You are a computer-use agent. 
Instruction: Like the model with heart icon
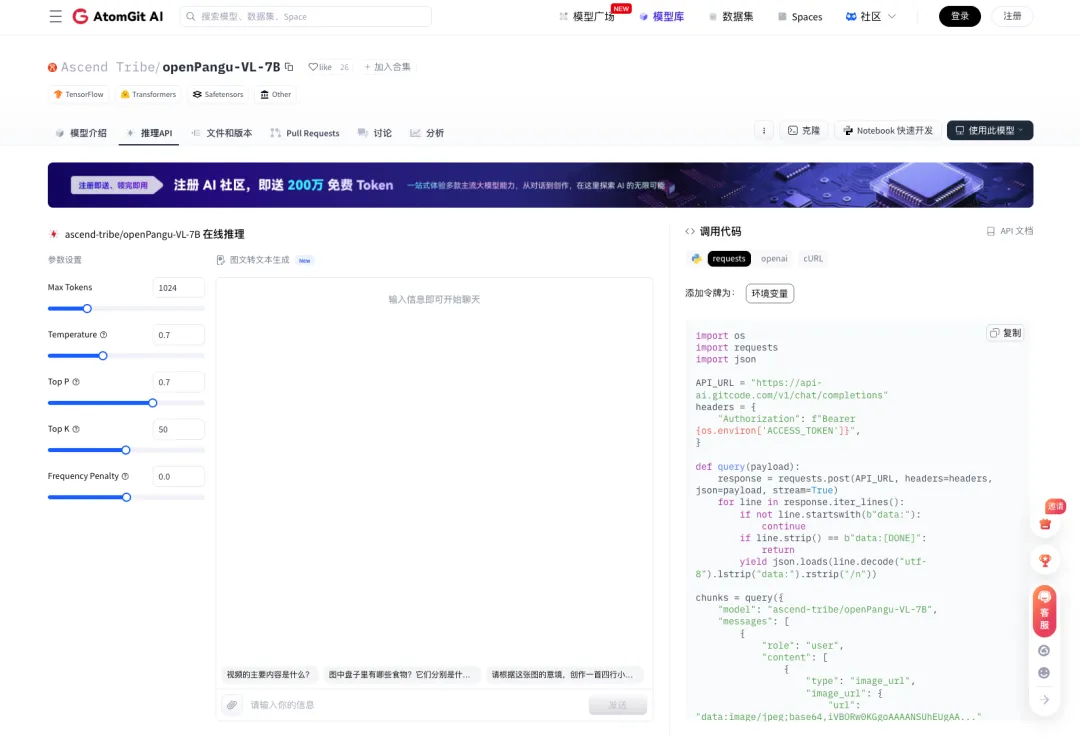(320, 67)
